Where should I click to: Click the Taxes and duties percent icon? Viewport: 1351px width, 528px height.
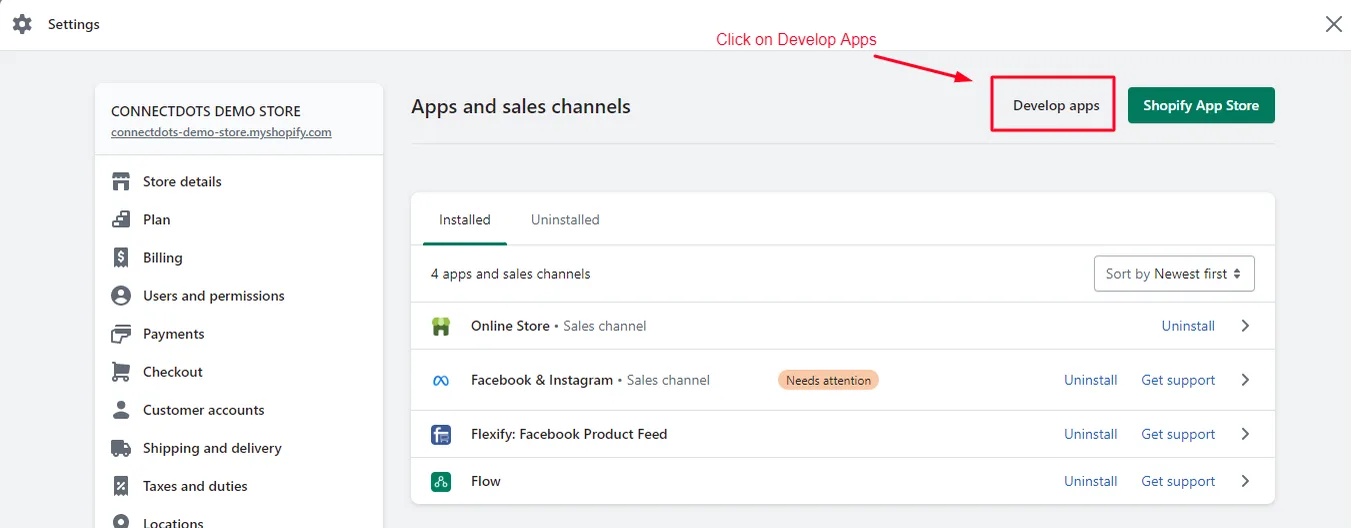tap(121, 486)
